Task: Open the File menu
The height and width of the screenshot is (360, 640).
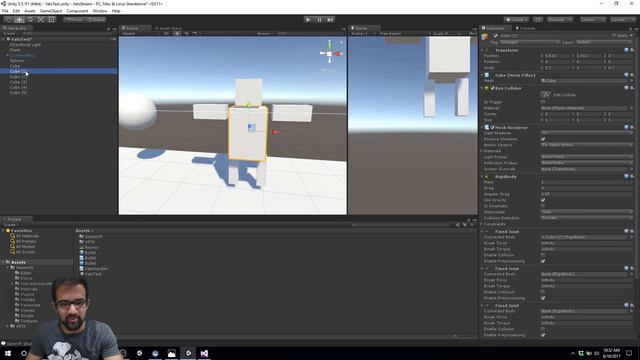Action: coord(5,11)
